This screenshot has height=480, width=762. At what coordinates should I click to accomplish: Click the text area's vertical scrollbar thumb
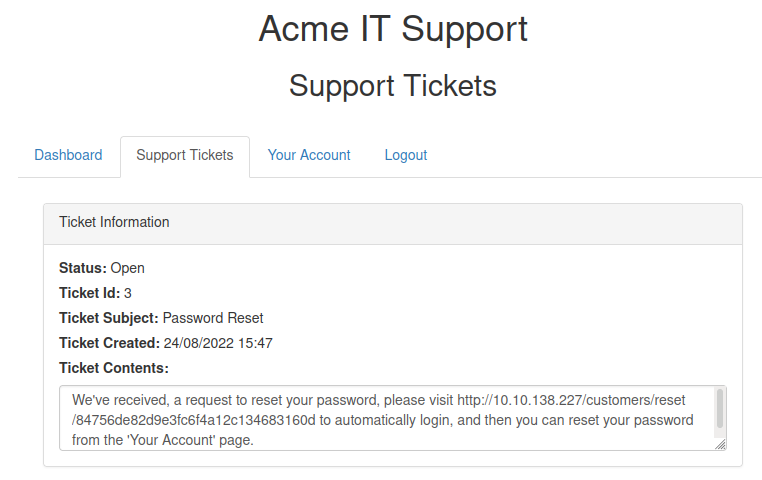719,409
